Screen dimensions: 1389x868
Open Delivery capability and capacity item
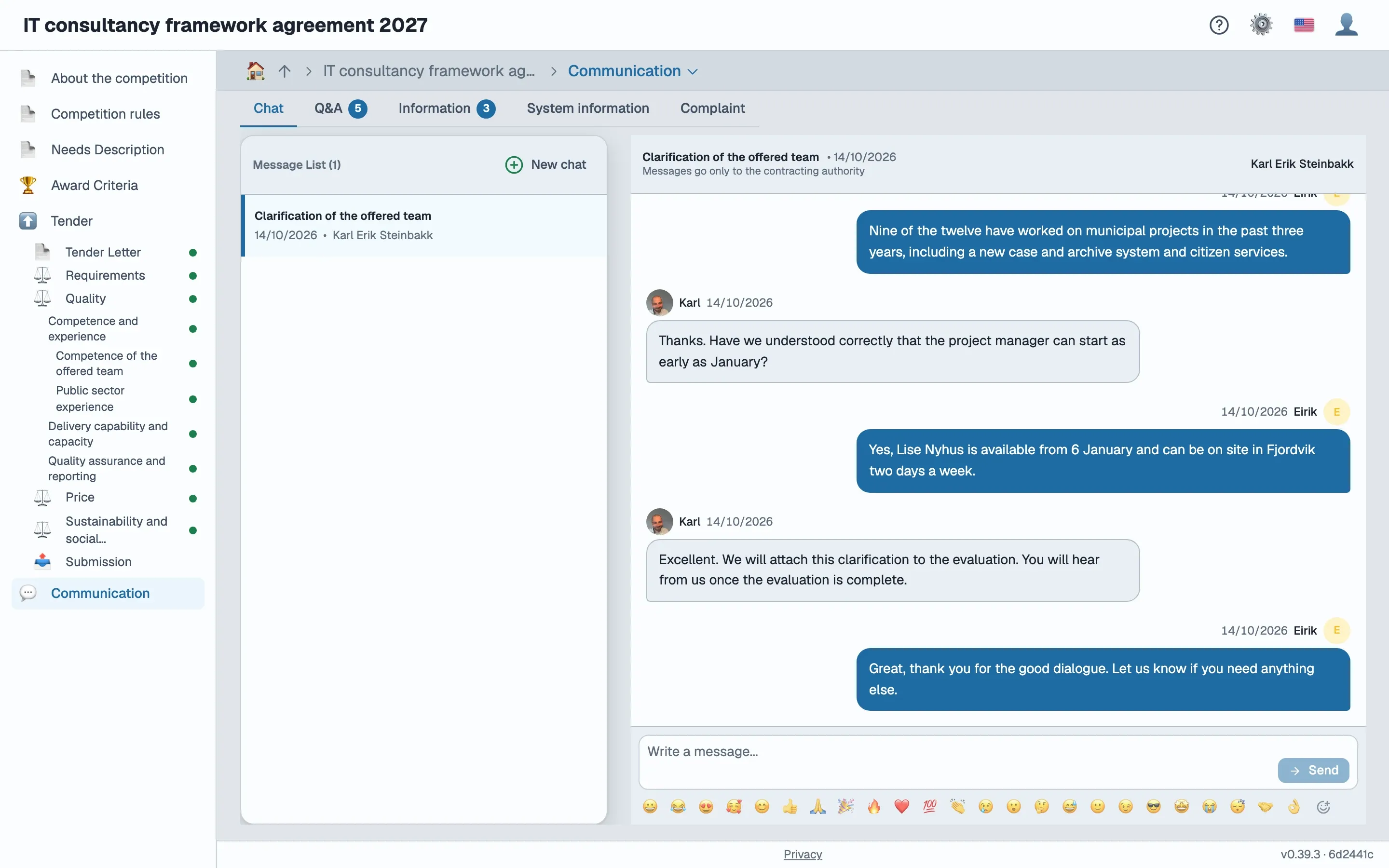[108, 434]
